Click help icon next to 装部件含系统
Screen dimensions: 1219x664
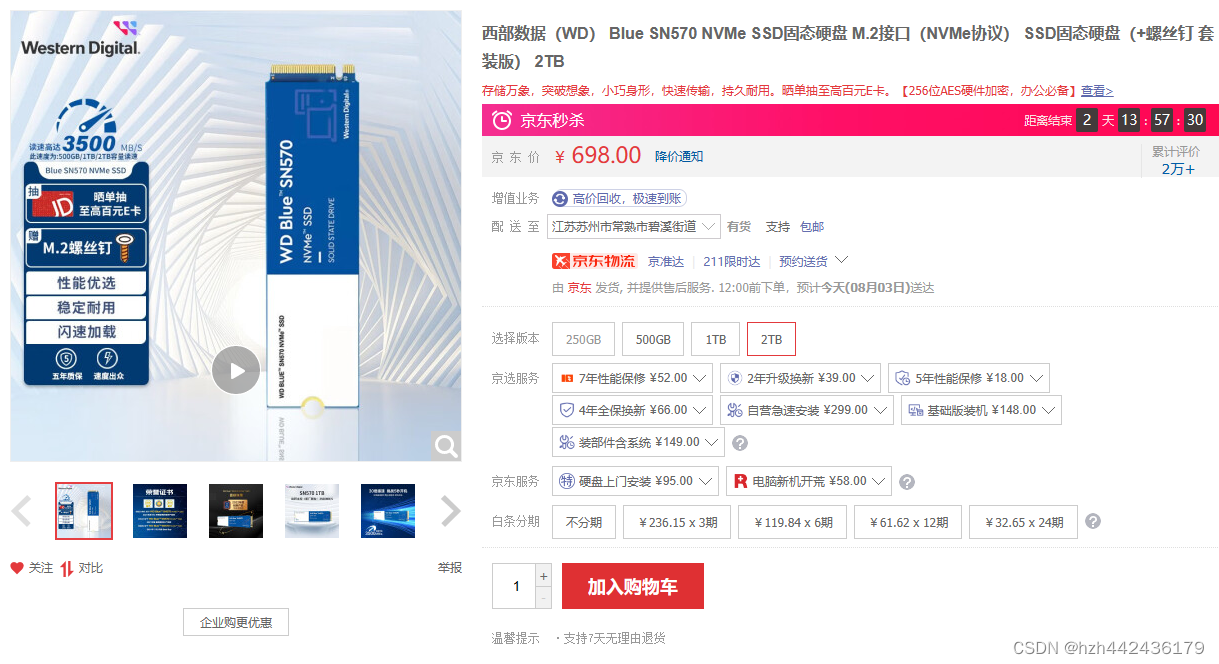click(x=740, y=443)
